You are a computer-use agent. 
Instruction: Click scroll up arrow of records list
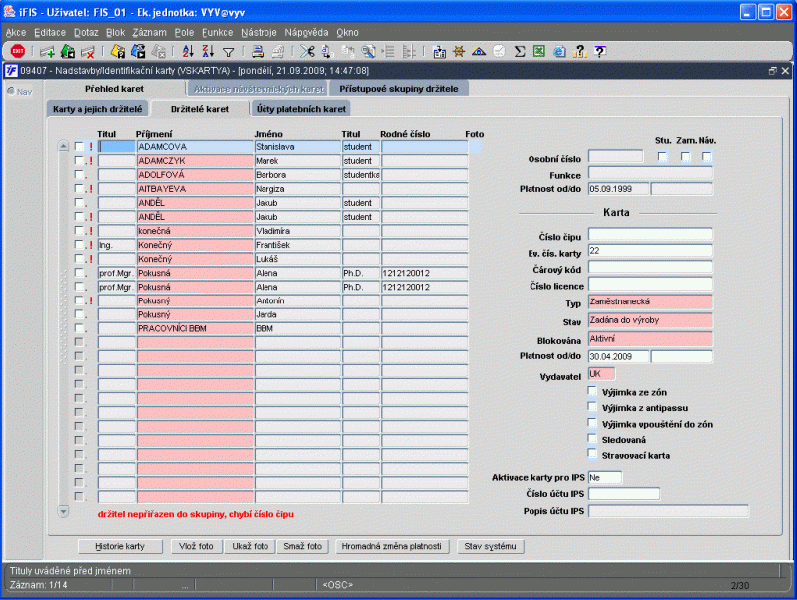coord(64,146)
